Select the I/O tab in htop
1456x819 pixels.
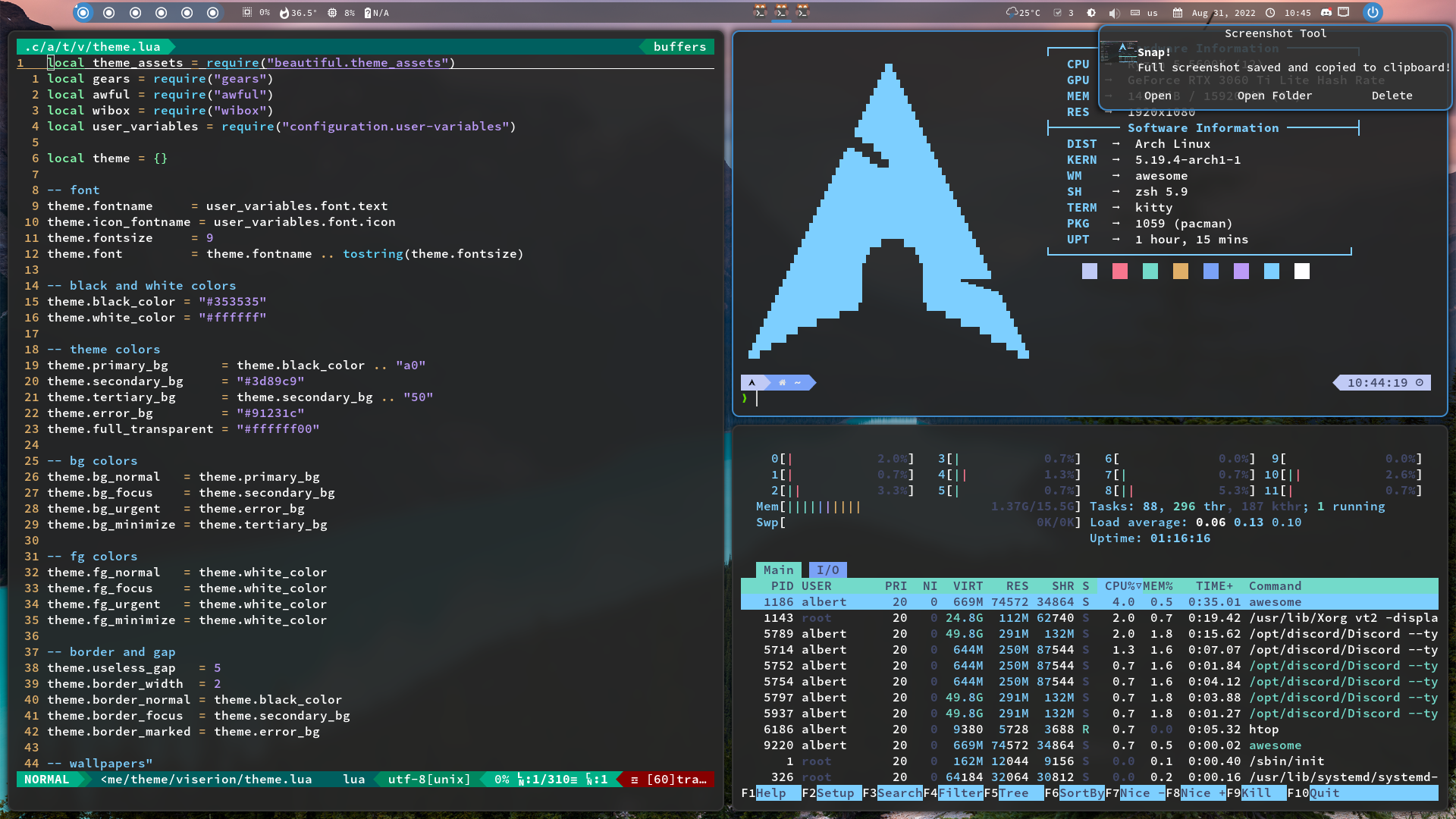[x=827, y=570]
